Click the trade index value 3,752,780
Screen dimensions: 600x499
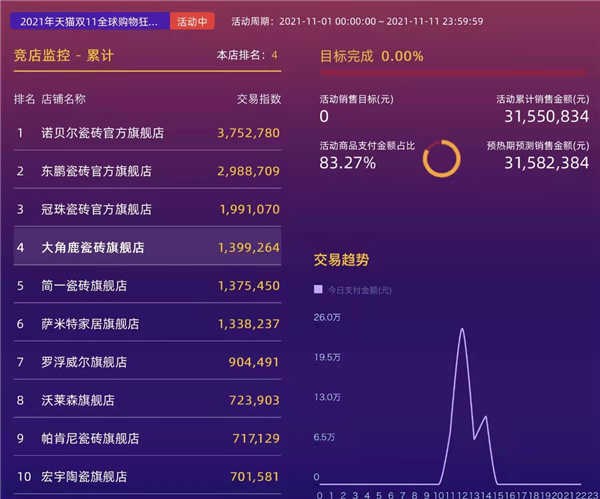point(248,133)
